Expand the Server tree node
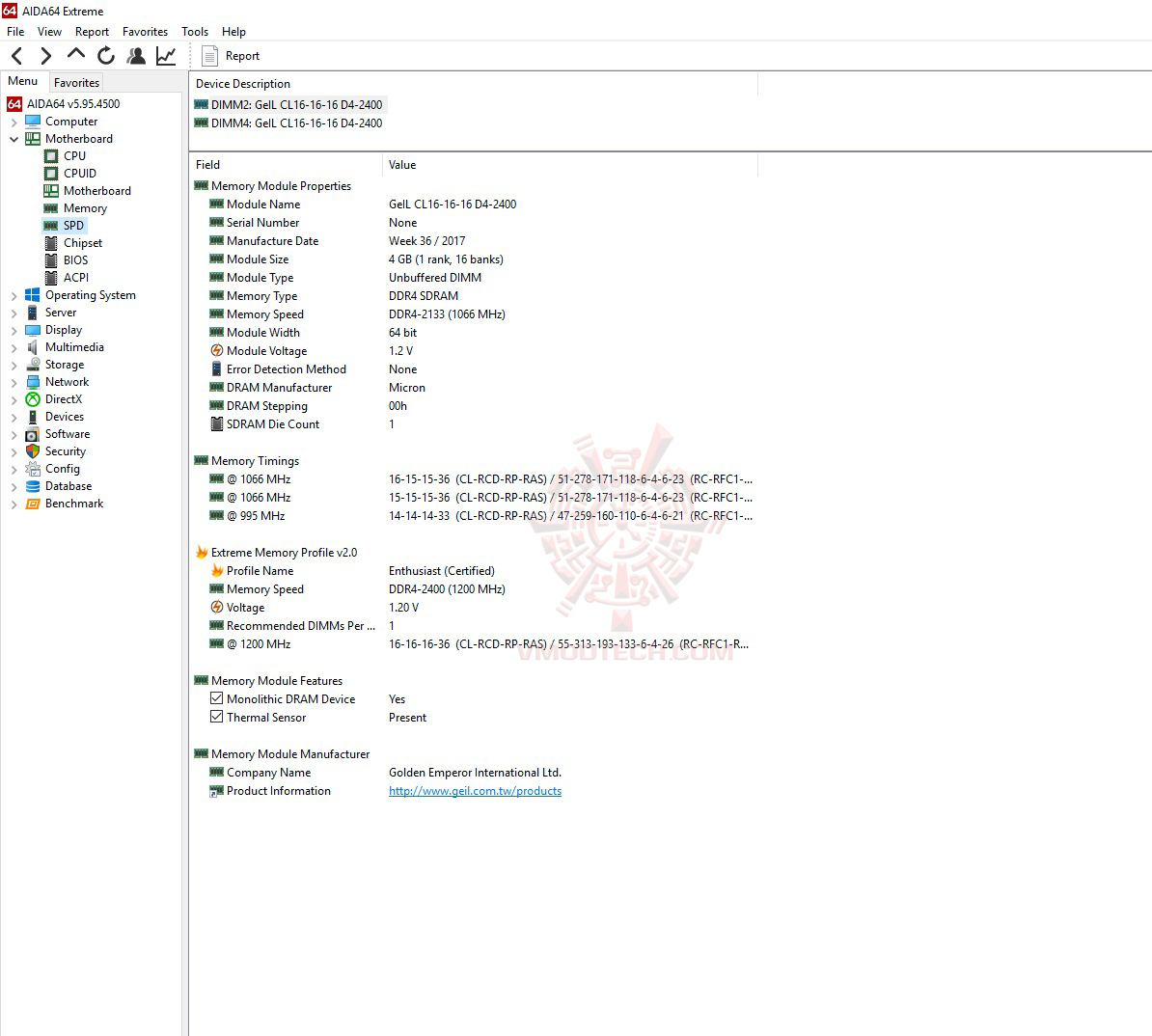 [x=14, y=313]
